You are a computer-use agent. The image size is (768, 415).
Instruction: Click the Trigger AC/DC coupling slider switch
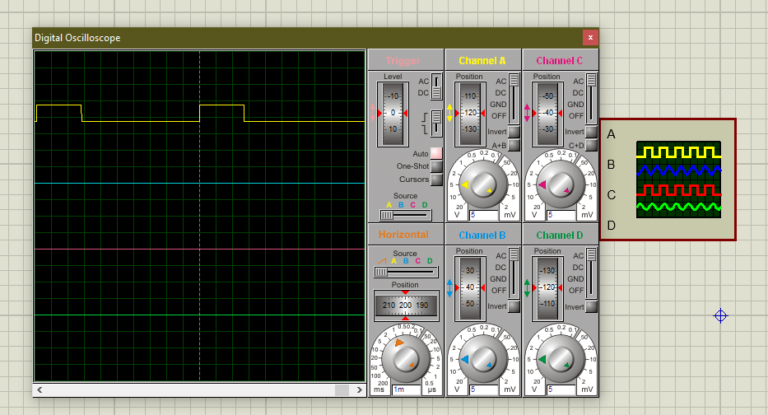[x=436, y=87]
